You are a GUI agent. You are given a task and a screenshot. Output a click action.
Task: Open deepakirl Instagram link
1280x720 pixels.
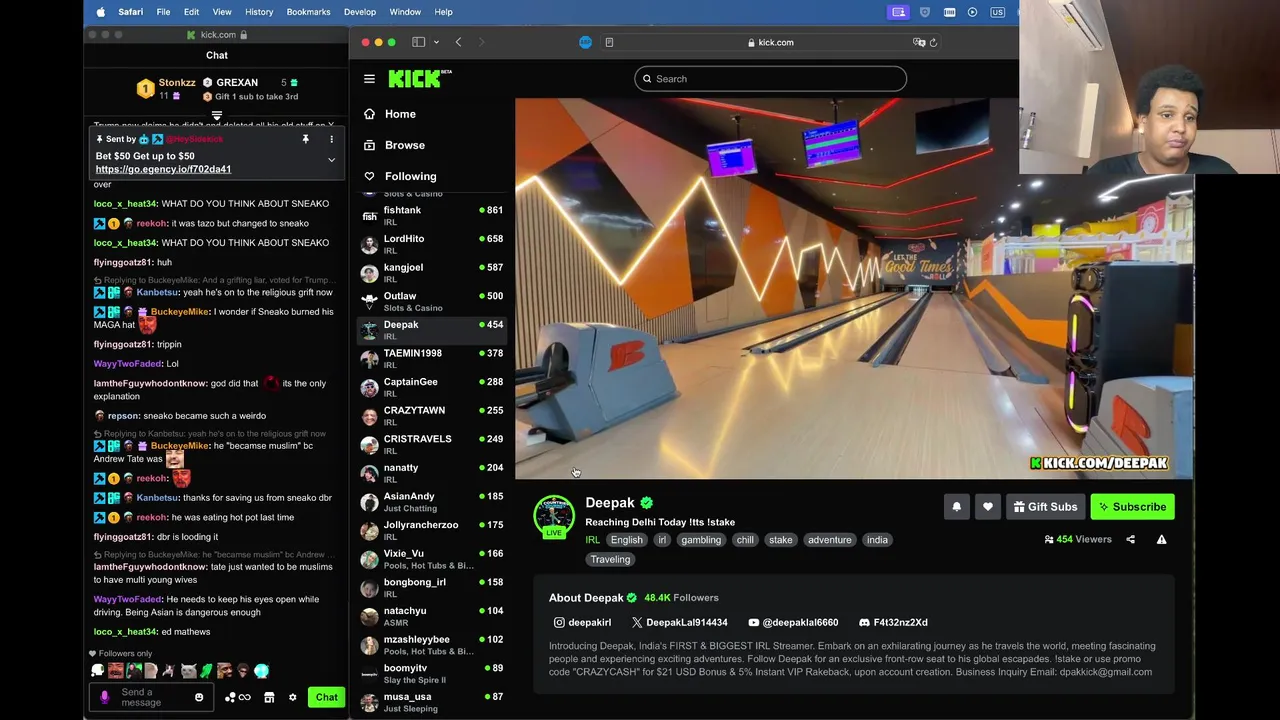point(582,622)
